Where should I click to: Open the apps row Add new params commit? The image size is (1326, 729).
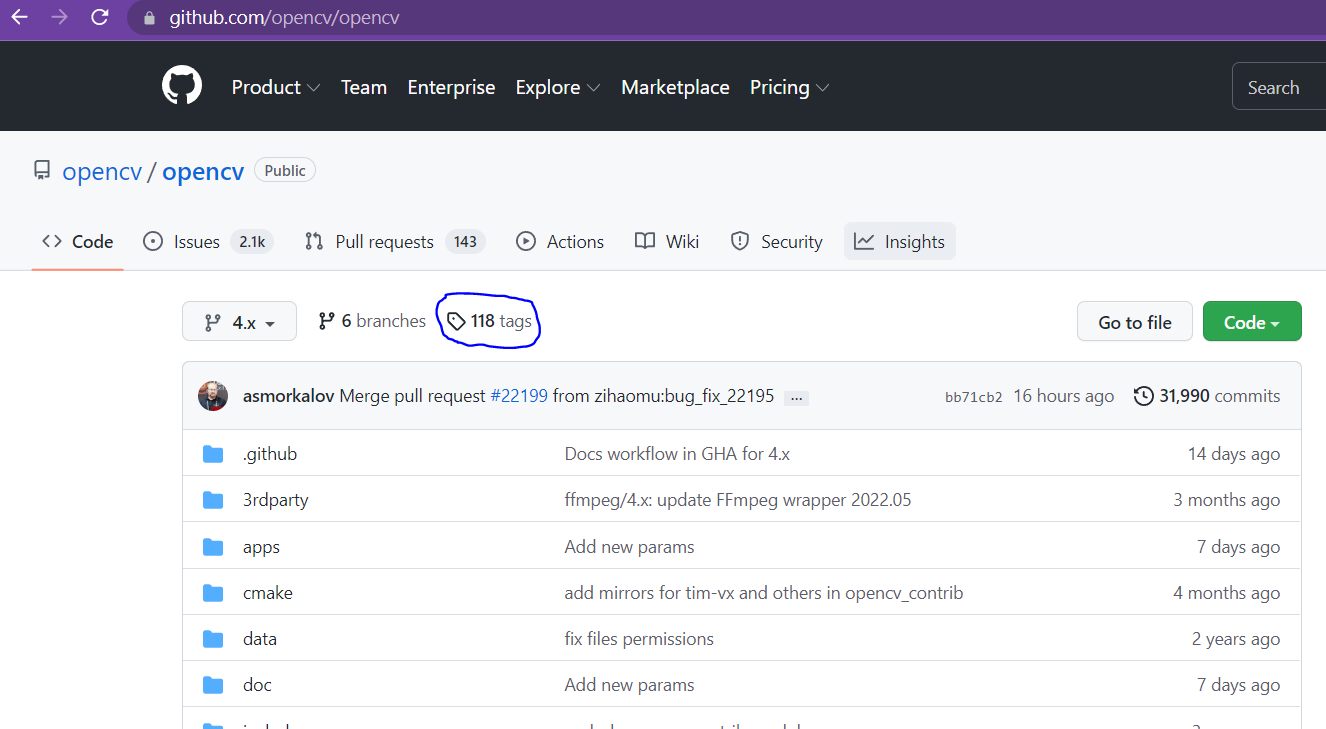(629, 547)
